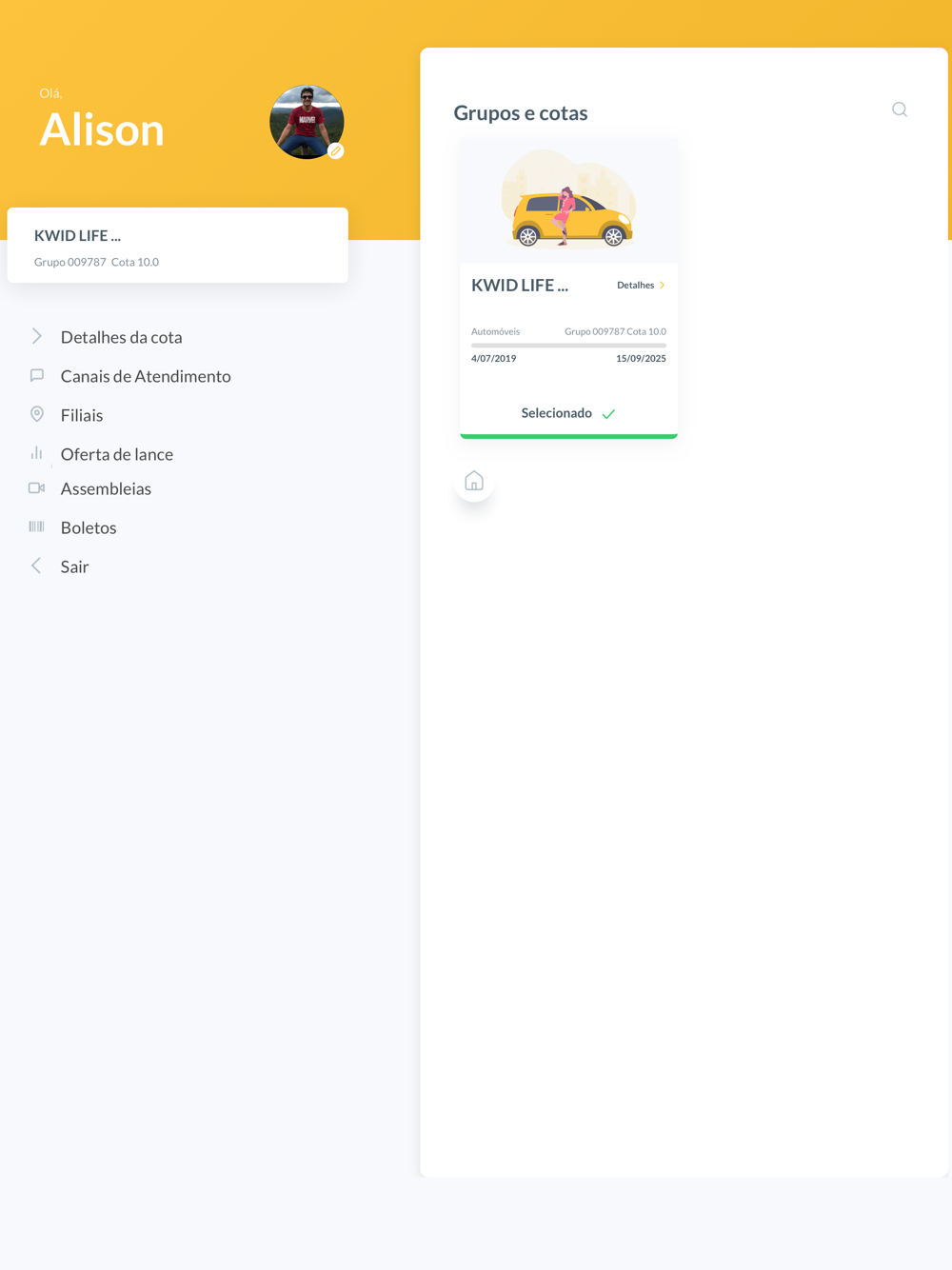
Task: Log out with Sair
Action: [x=74, y=566]
